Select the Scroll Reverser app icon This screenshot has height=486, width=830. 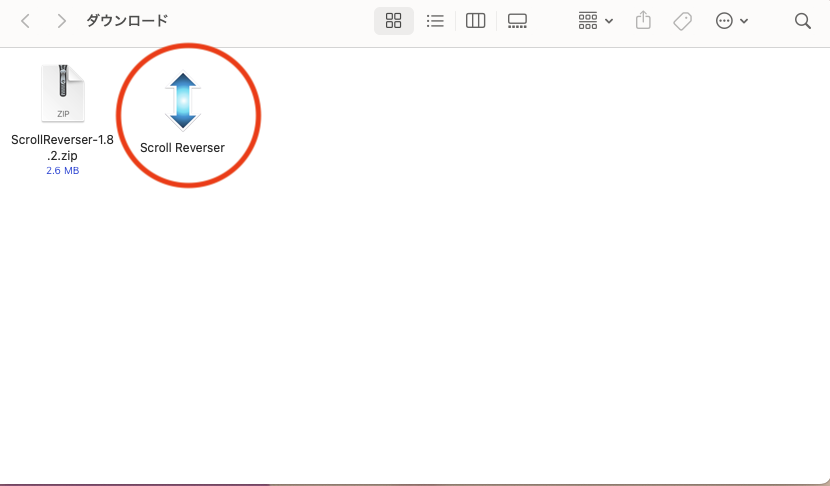(x=182, y=102)
